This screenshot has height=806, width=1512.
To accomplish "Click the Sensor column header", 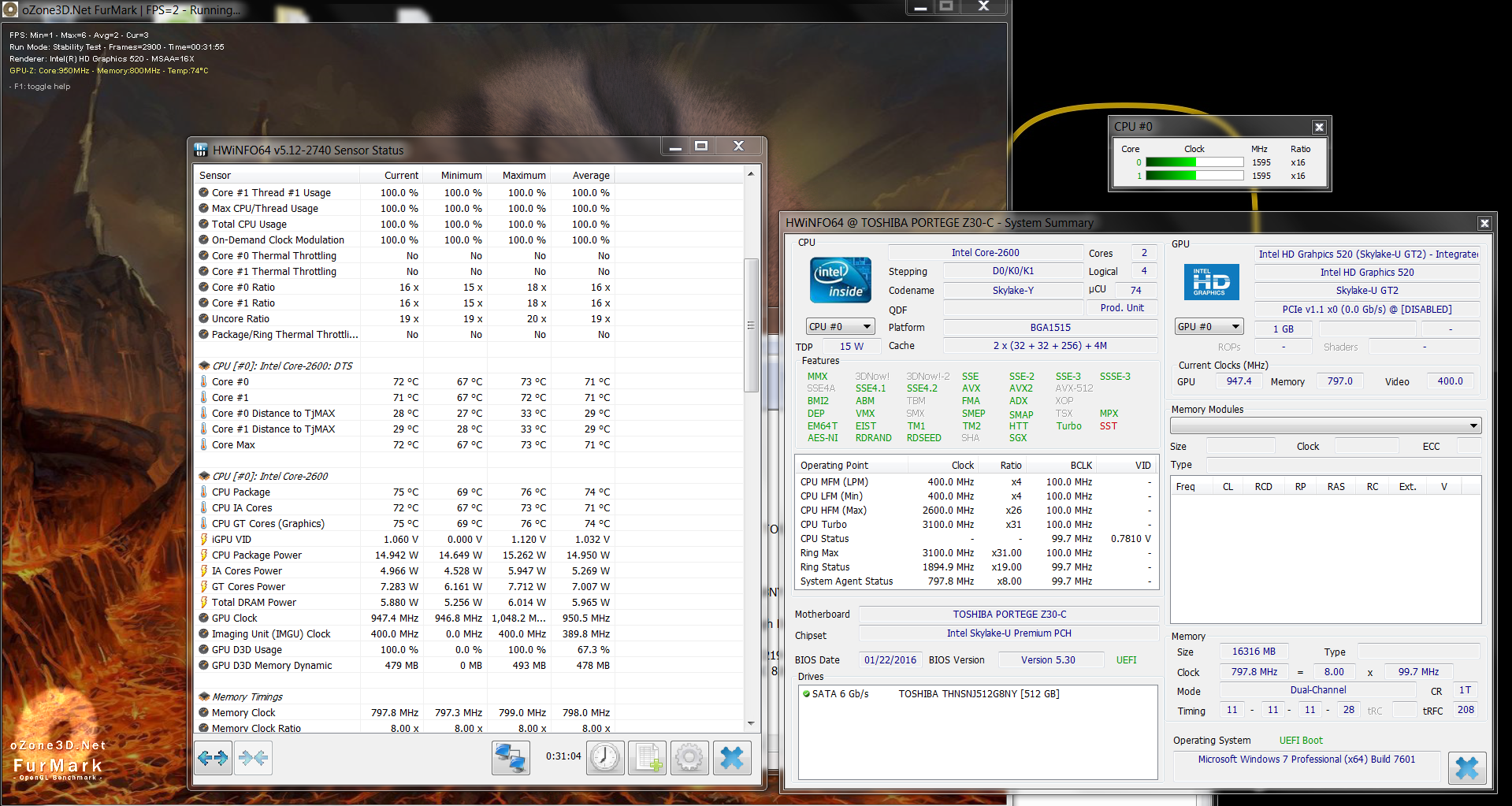I will pyautogui.click(x=277, y=176).
